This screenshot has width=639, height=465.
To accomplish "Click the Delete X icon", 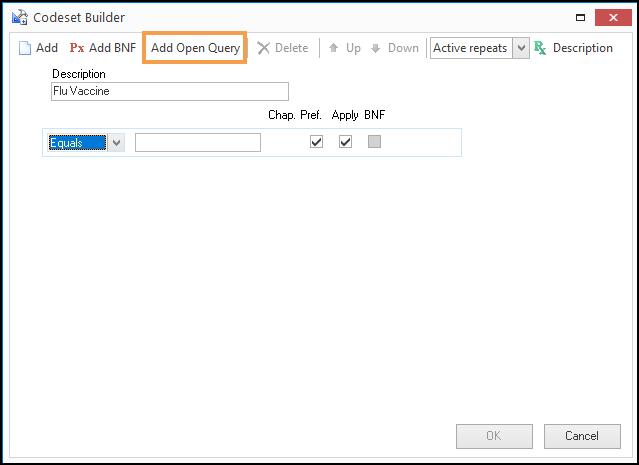I will [264, 48].
